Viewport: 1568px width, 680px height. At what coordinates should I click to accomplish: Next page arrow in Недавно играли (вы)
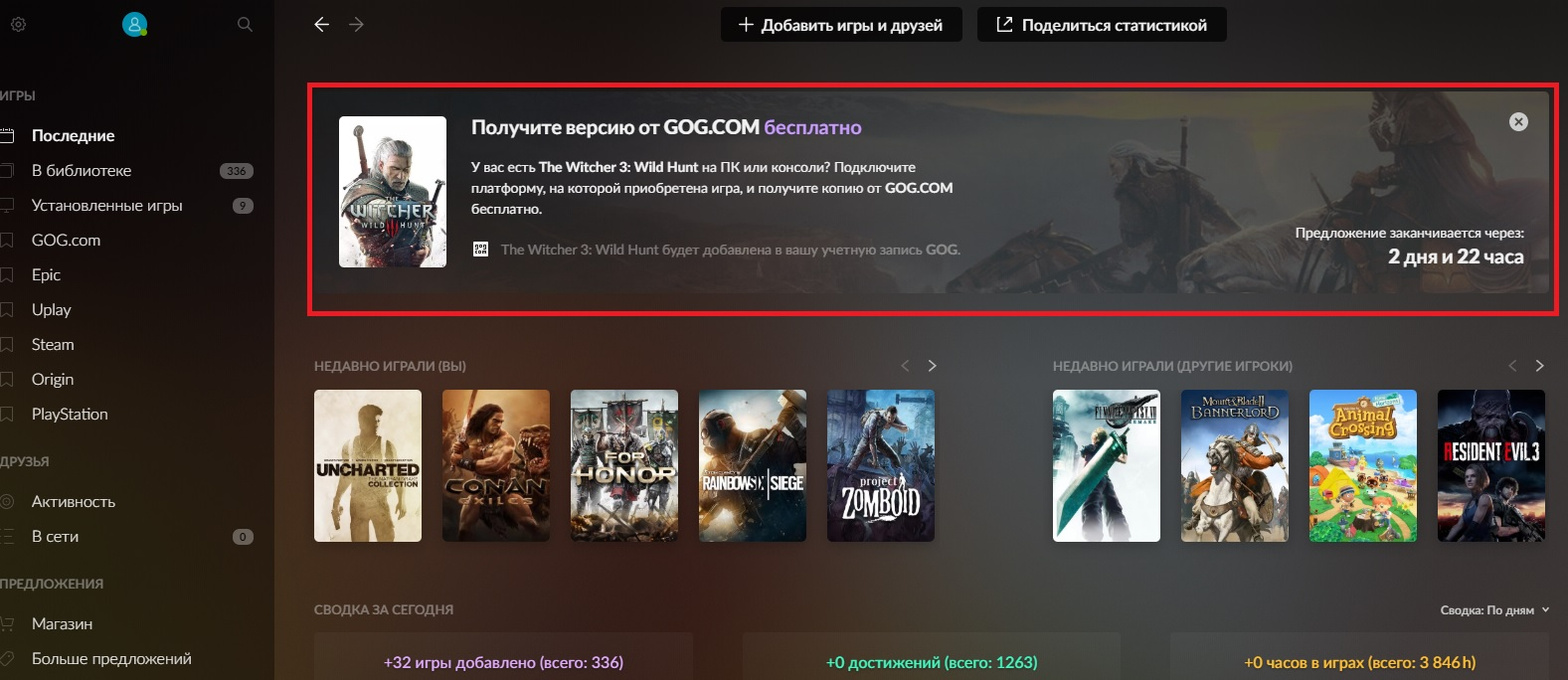click(x=932, y=366)
